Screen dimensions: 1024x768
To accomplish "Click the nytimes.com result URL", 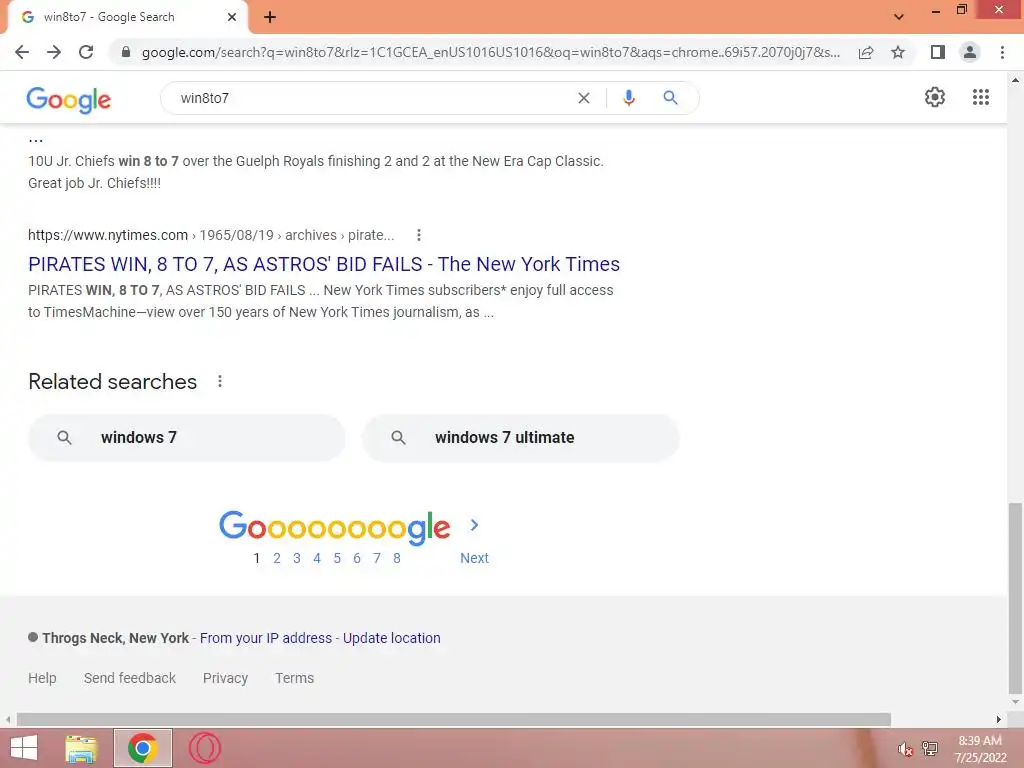I will click(x=211, y=235).
